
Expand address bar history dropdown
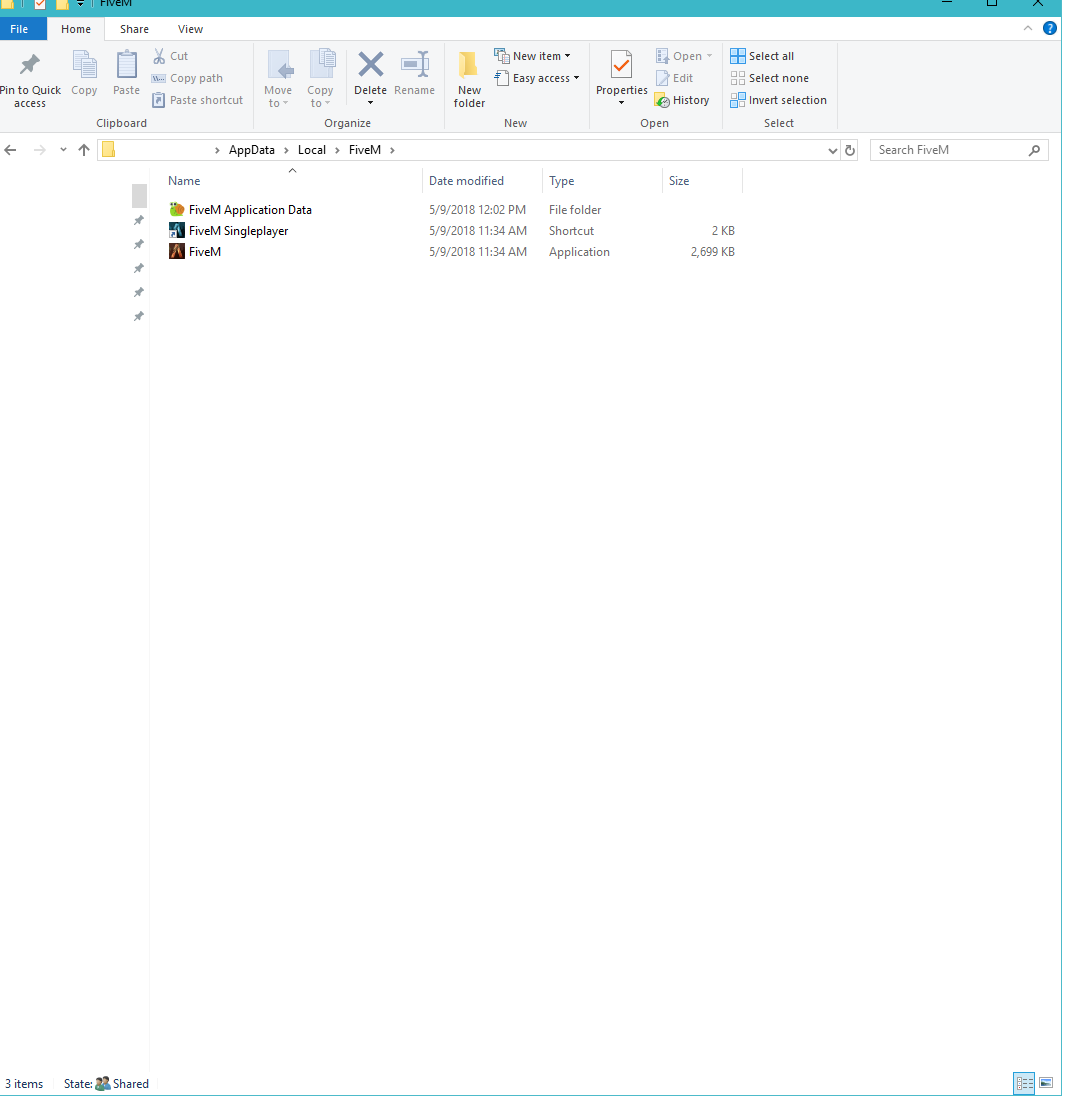(x=833, y=150)
